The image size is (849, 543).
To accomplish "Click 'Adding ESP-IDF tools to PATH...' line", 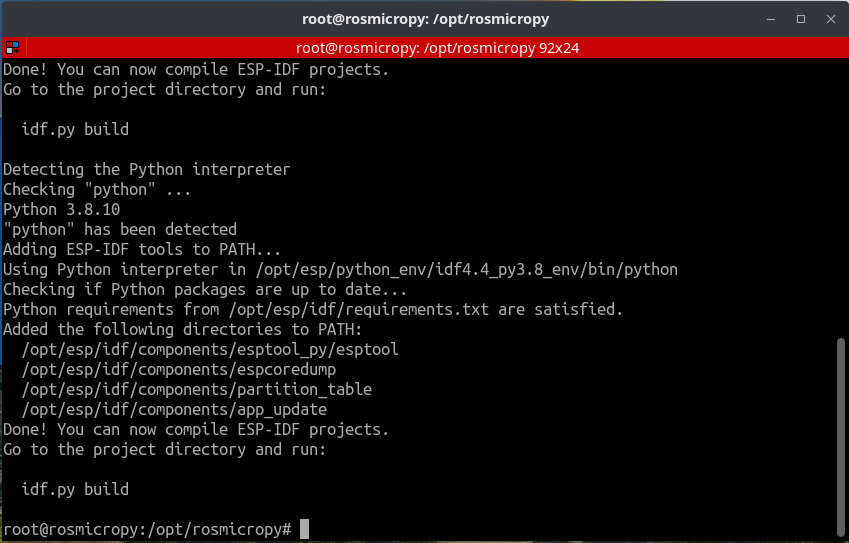I will (x=142, y=249).
